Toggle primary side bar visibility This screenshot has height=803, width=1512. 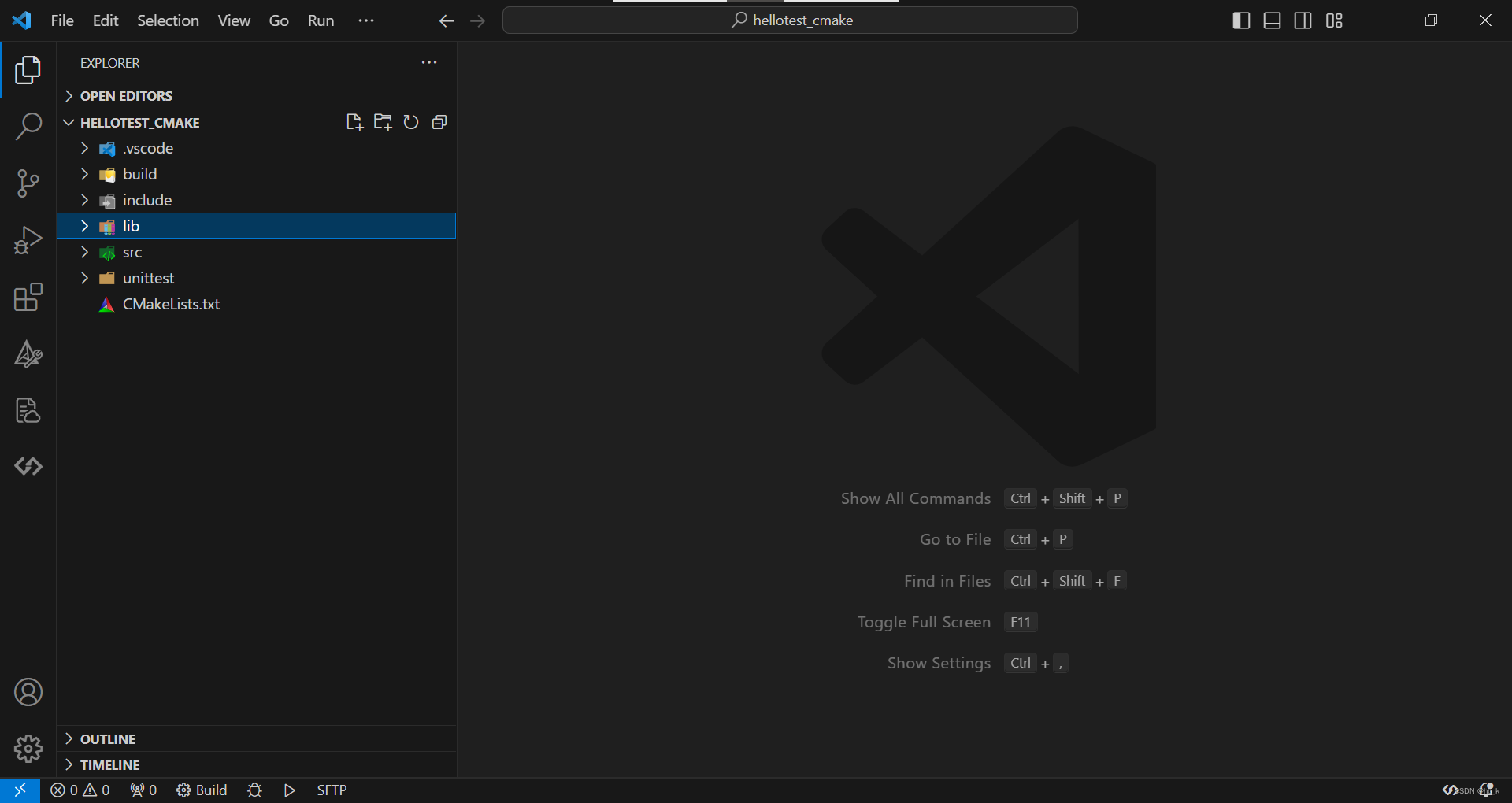[x=1241, y=20]
